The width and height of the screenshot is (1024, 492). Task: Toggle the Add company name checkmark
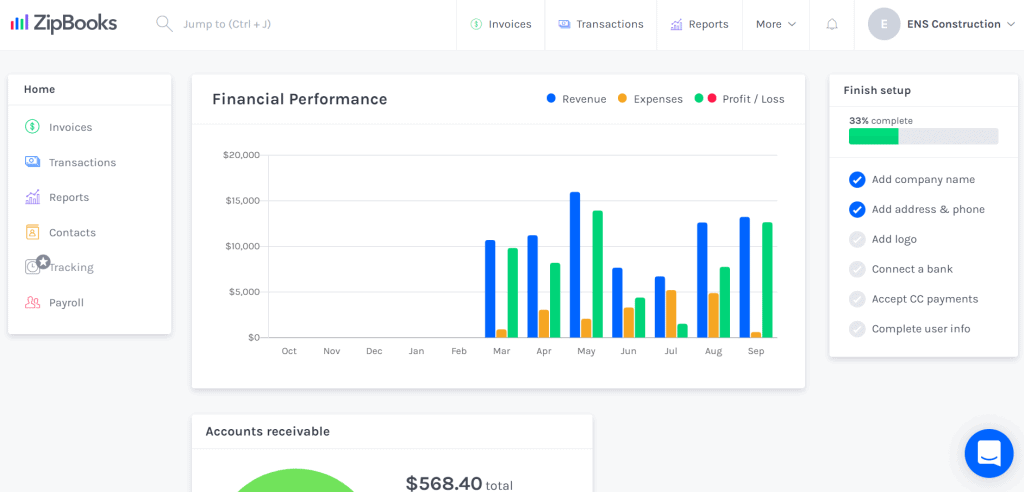[x=857, y=180]
